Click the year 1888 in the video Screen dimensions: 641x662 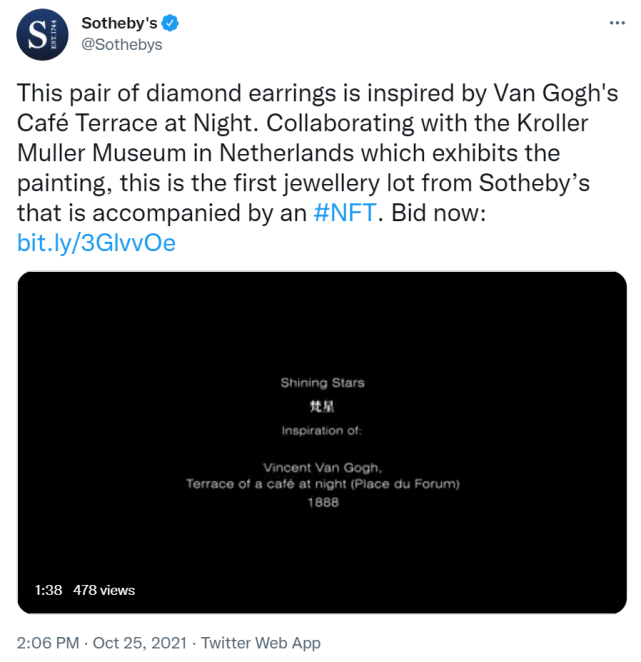coord(323,502)
